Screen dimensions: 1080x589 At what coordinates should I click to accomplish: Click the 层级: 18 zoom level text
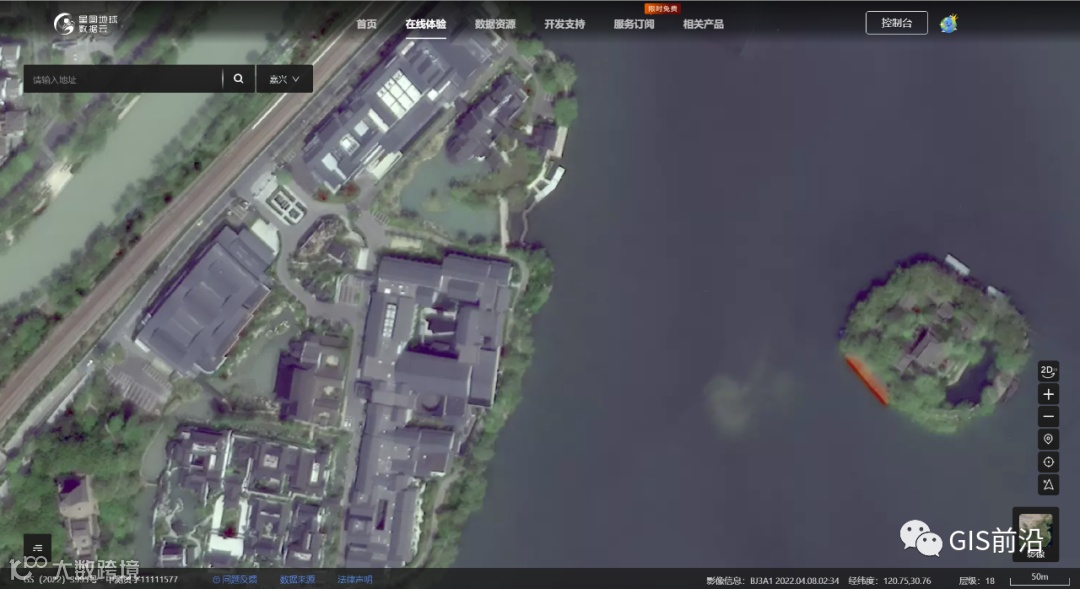click(976, 581)
